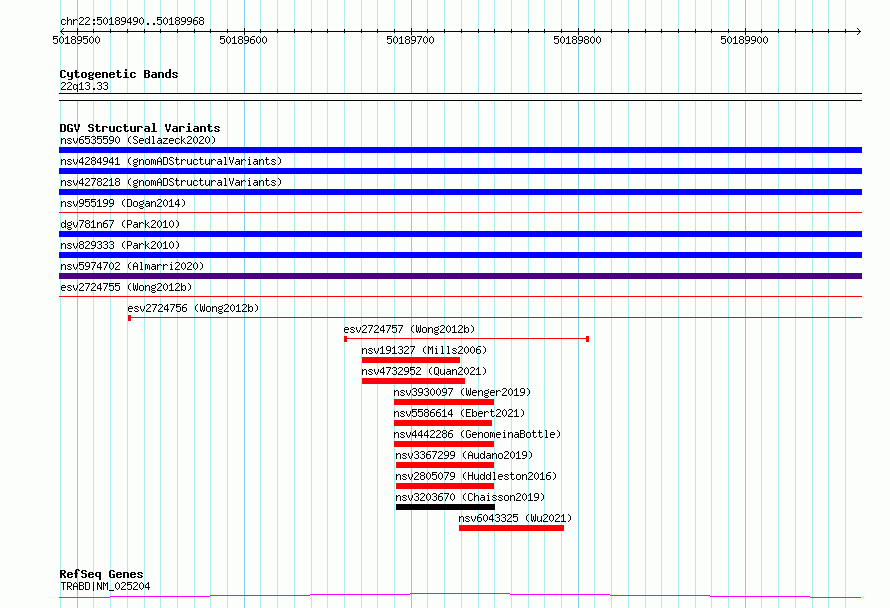Viewport: 890px width, 608px height.
Task: Open the nsv3930097 (Wenger2019) label
Action: click(462, 392)
